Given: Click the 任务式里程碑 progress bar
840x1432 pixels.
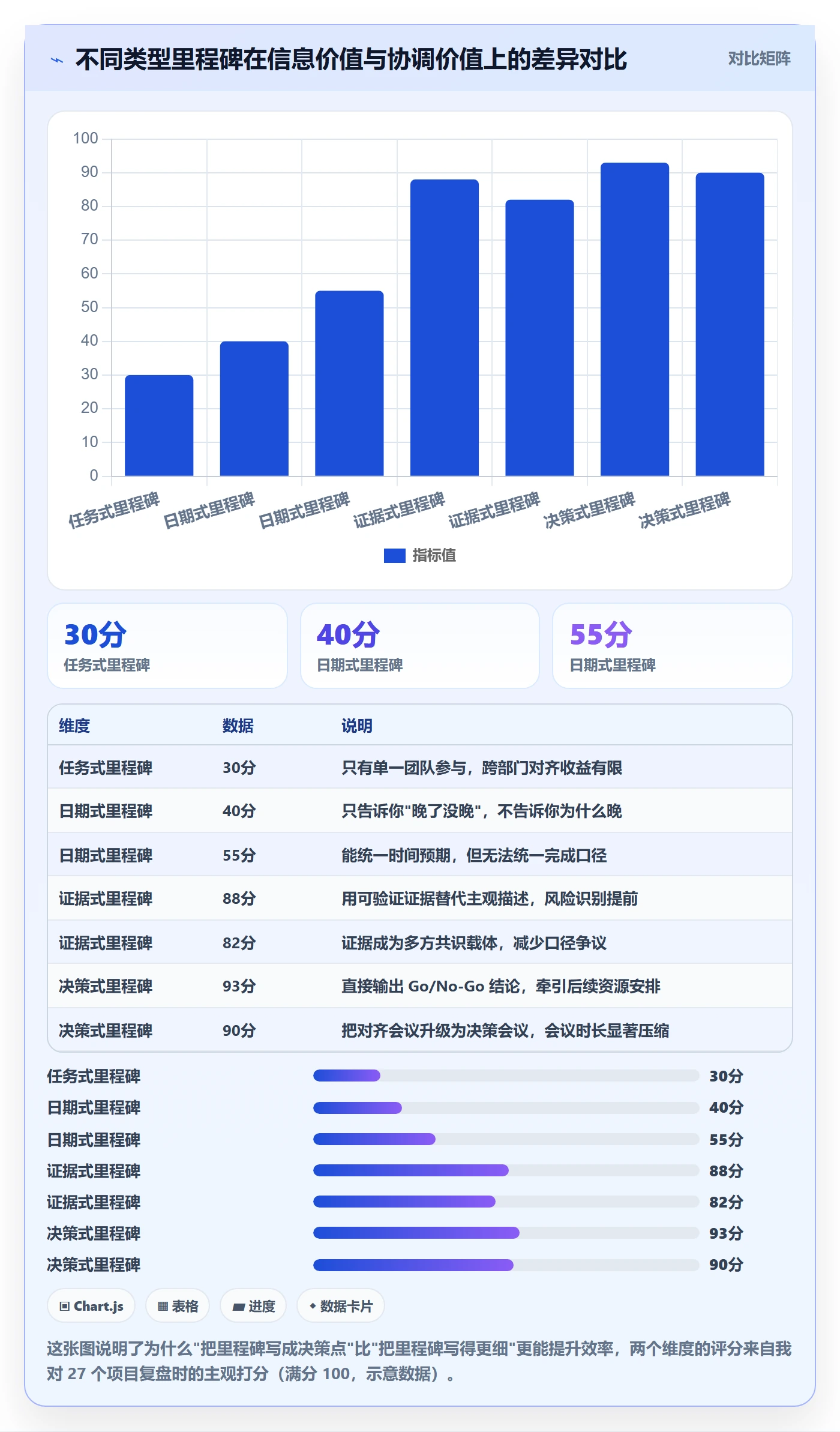Looking at the screenshot, I should (506, 1076).
